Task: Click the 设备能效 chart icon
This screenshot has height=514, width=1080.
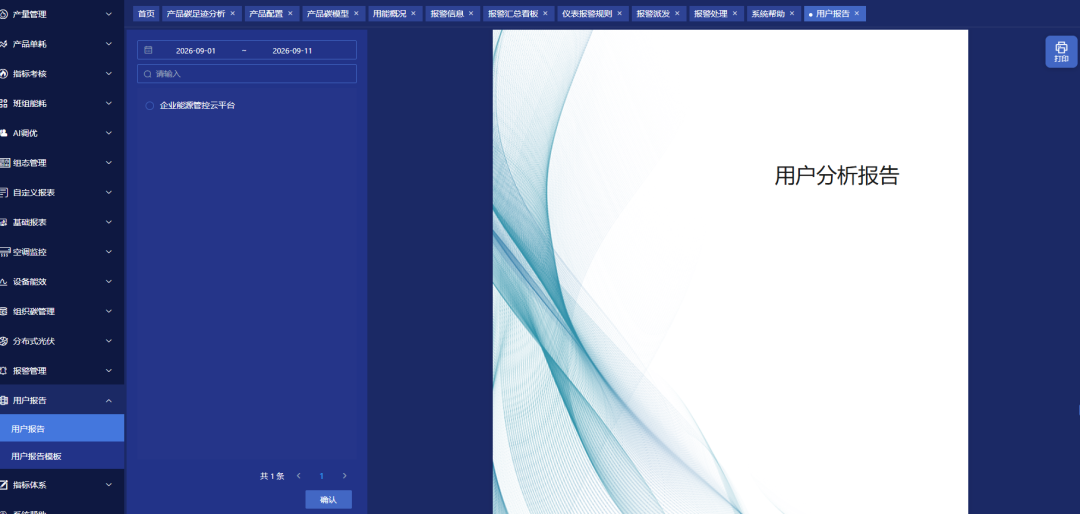Action: (3, 282)
